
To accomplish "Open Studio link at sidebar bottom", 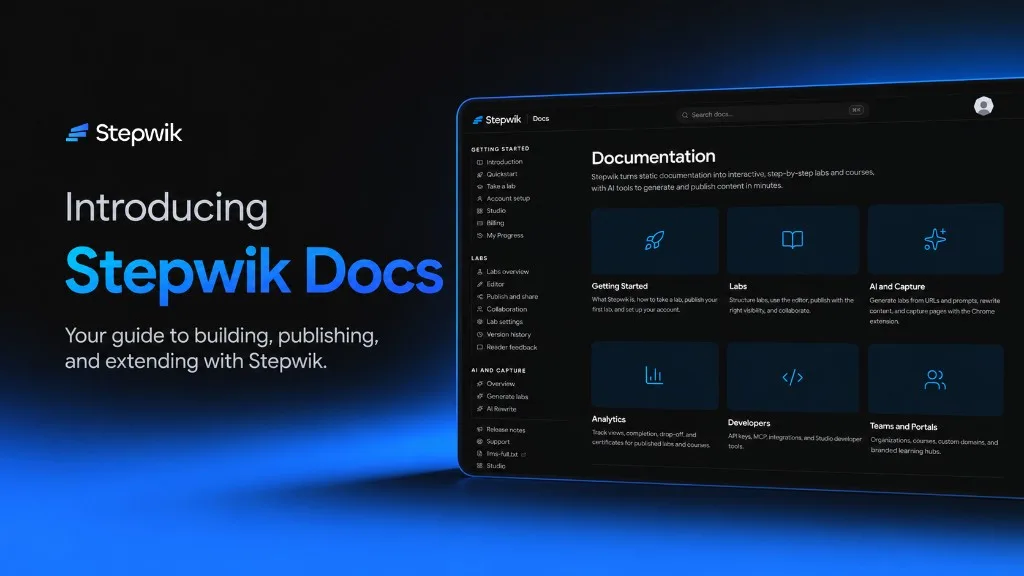I will click(x=496, y=466).
